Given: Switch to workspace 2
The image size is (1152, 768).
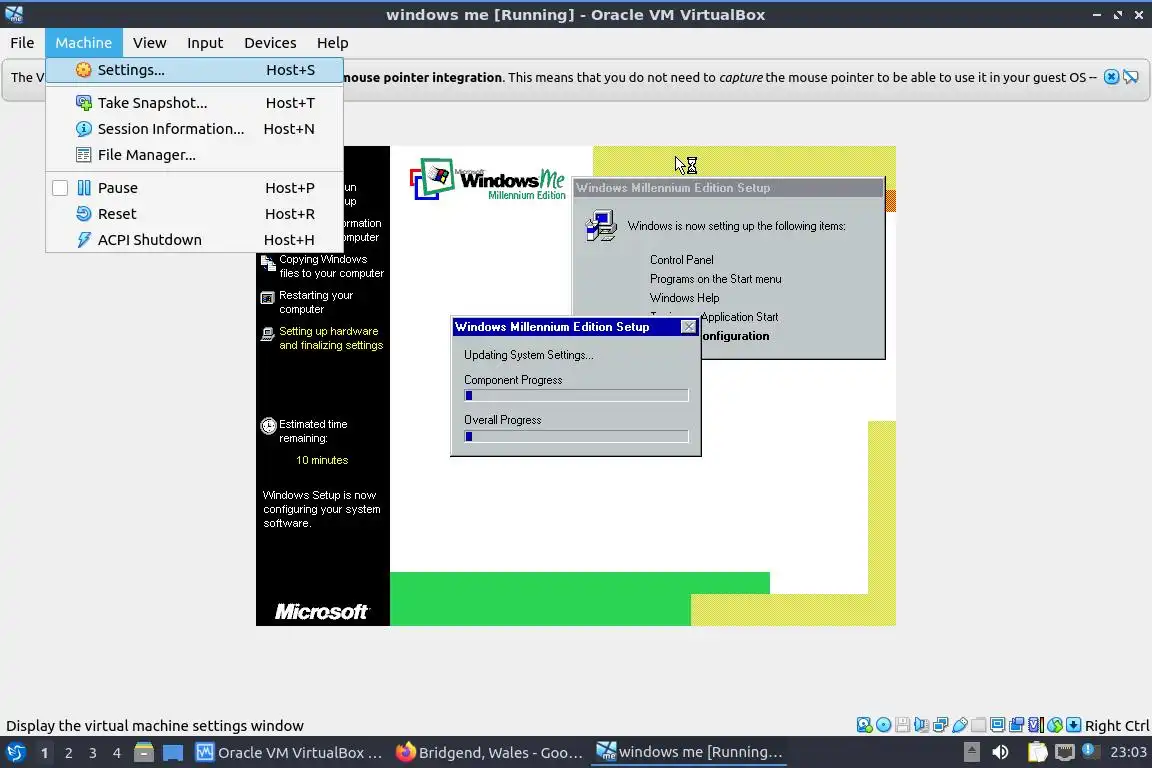Looking at the screenshot, I should pos(68,753).
